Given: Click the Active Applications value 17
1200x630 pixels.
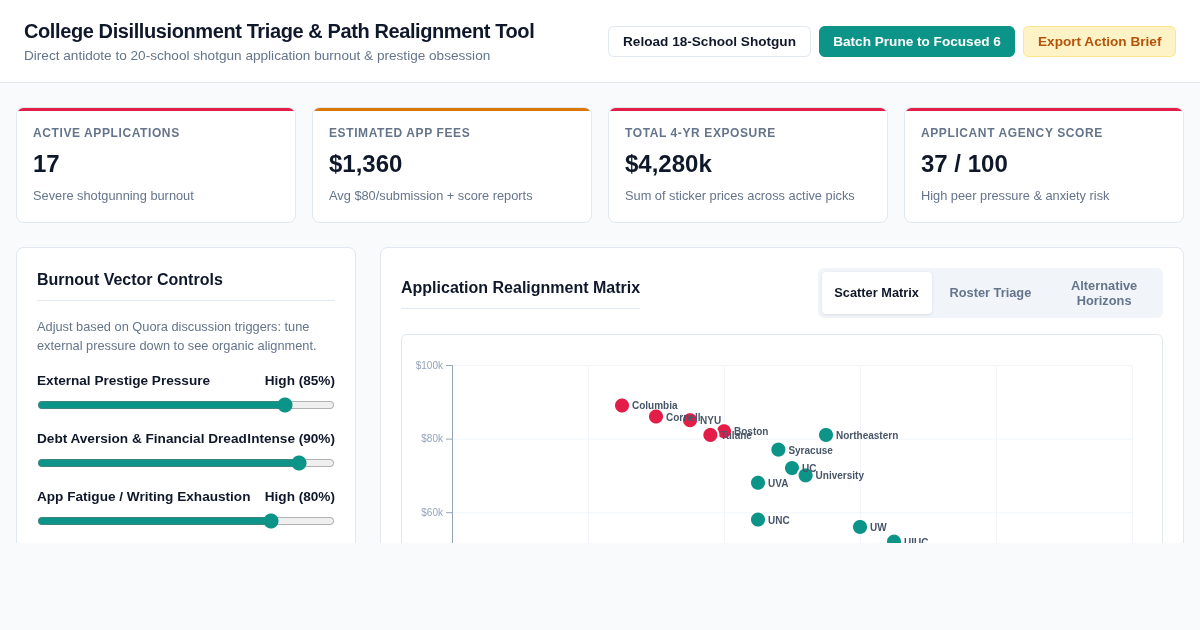Looking at the screenshot, I should tap(47, 164).
